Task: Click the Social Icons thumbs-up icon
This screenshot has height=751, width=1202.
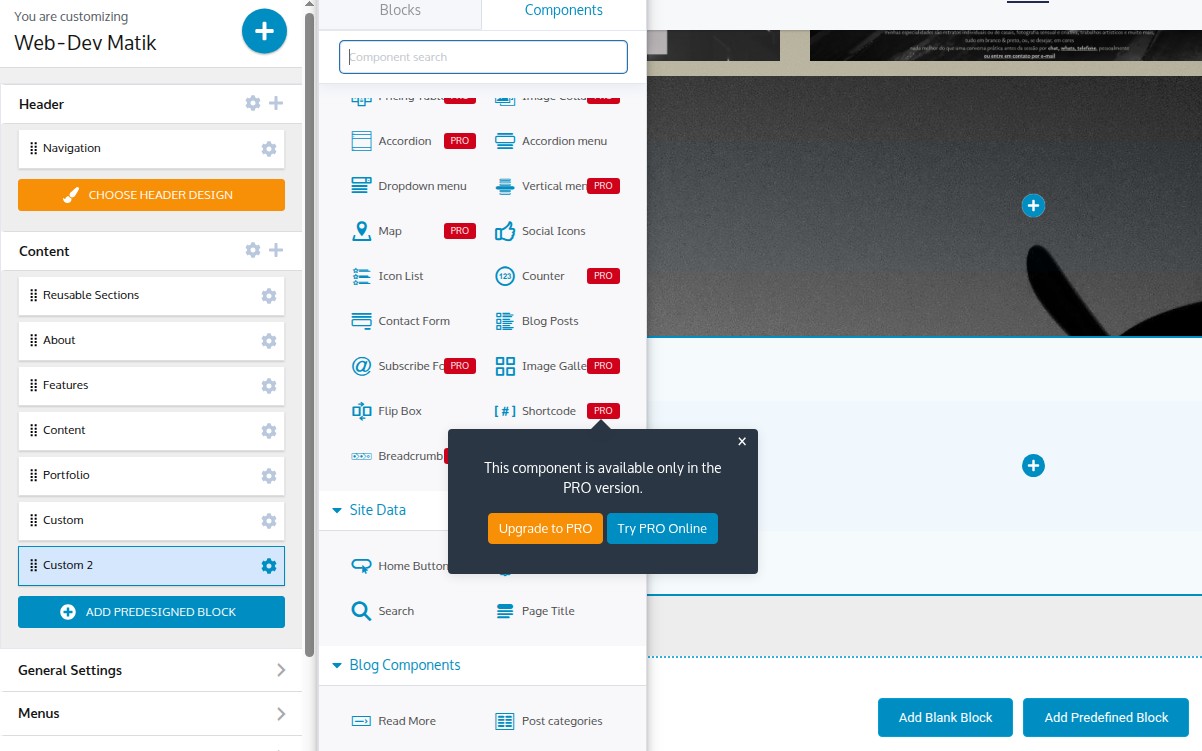Action: click(505, 231)
